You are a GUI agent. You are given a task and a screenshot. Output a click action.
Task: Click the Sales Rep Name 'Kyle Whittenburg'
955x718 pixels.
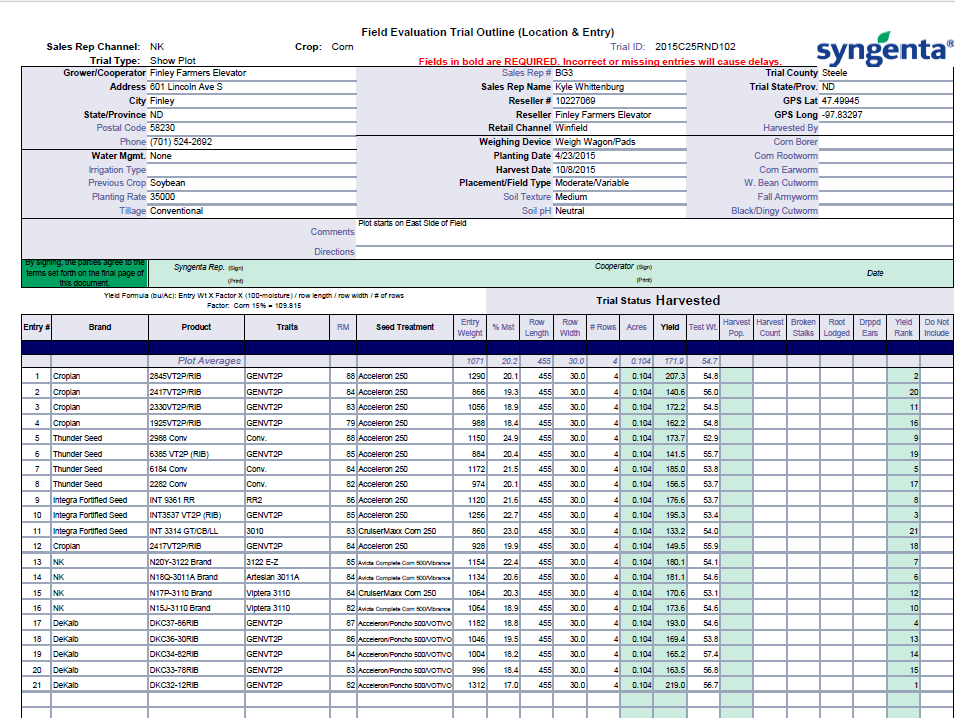(x=590, y=87)
